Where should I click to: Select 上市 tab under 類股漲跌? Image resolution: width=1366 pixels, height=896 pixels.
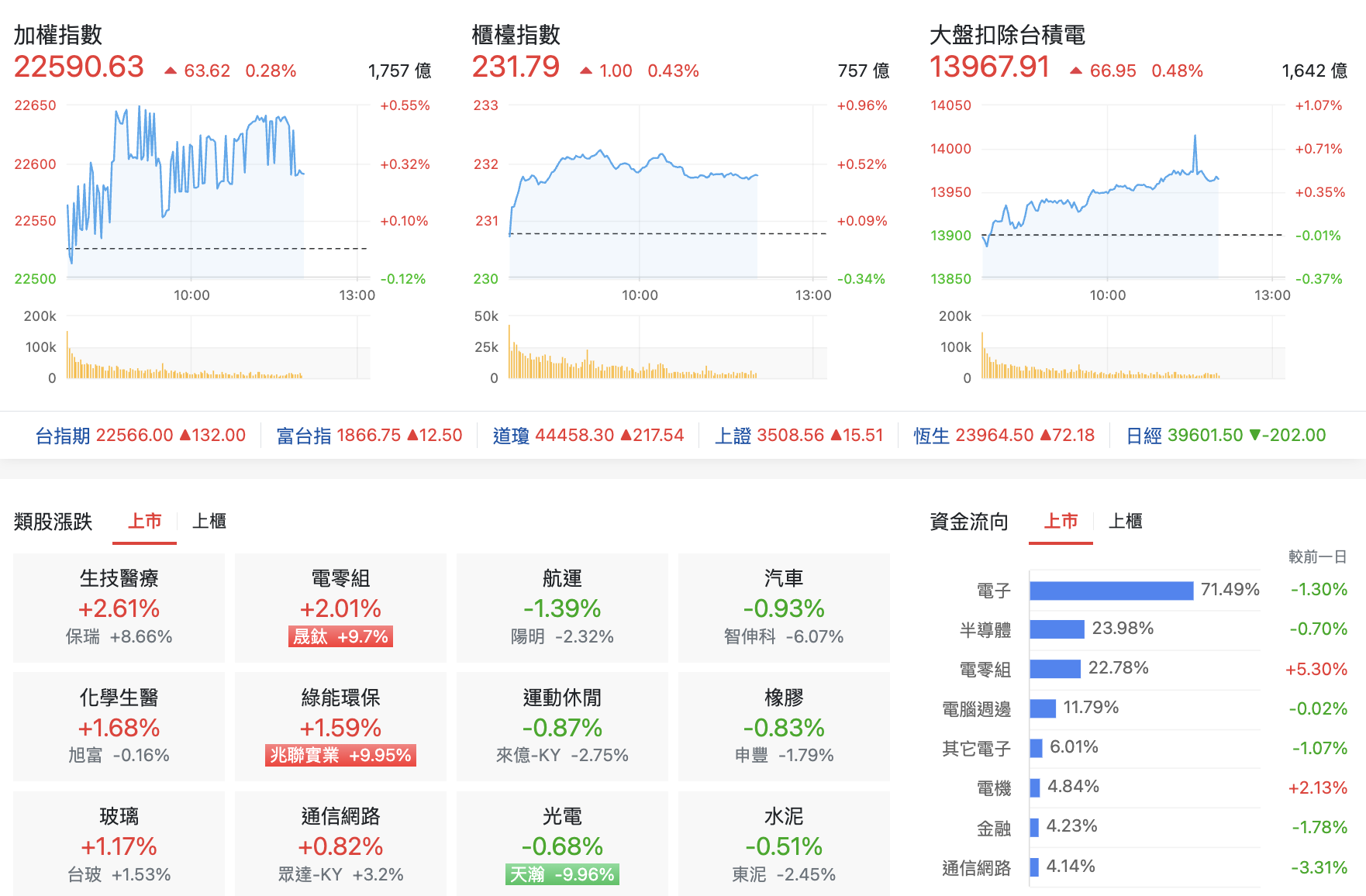[x=145, y=521]
